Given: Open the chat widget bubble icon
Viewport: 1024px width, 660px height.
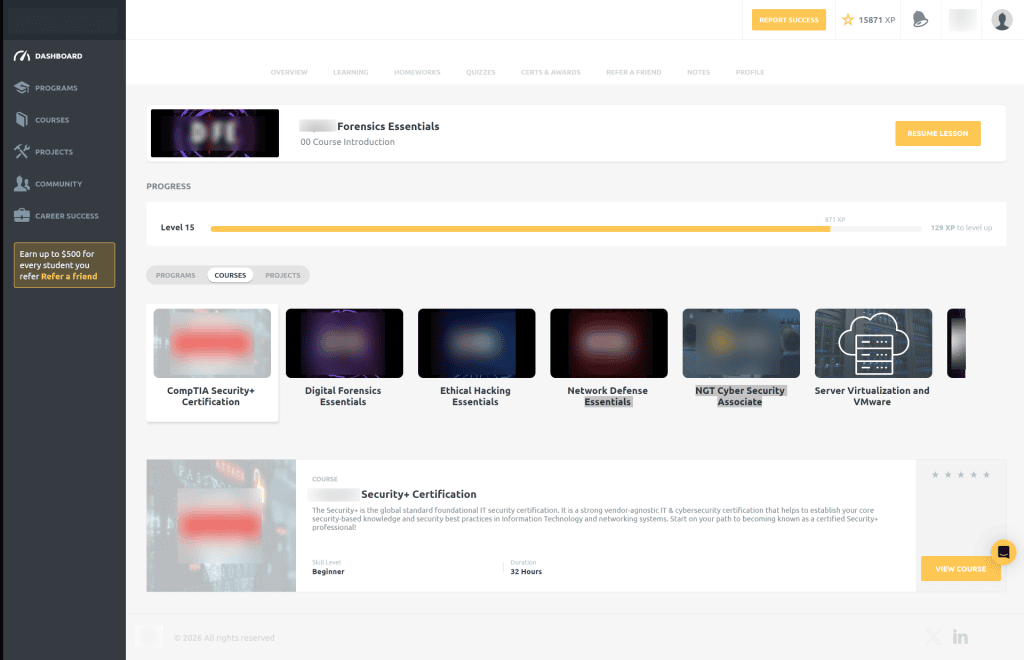Looking at the screenshot, I should 1004,552.
